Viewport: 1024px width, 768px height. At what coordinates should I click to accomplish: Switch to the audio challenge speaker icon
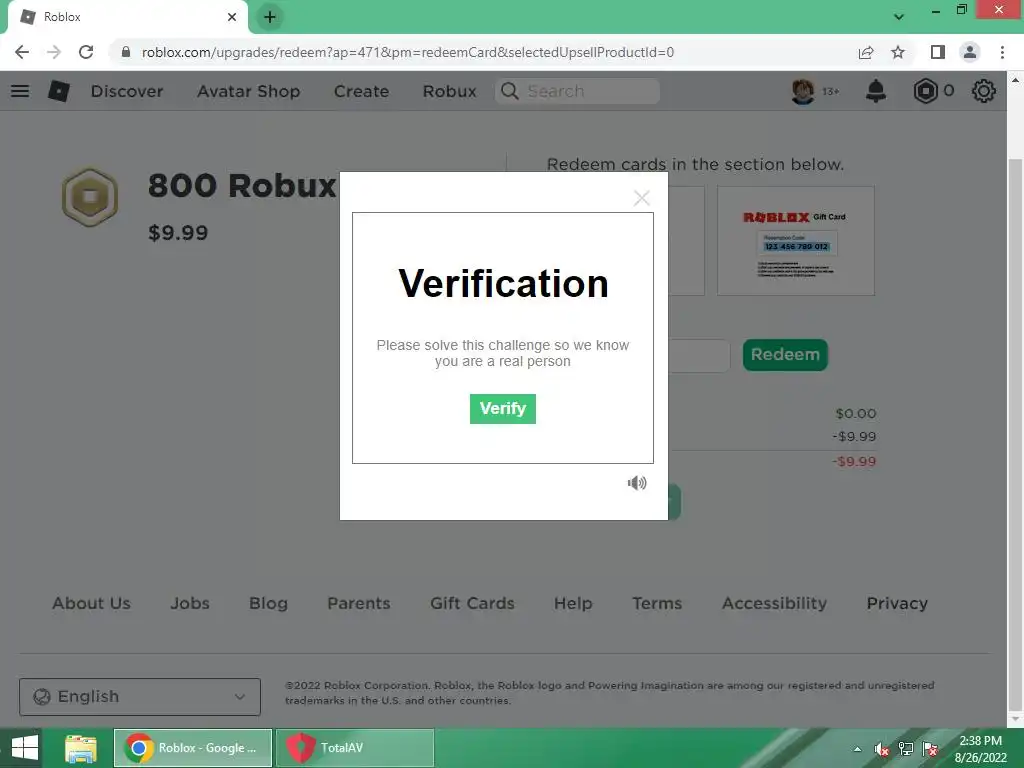pyautogui.click(x=637, y=483)
